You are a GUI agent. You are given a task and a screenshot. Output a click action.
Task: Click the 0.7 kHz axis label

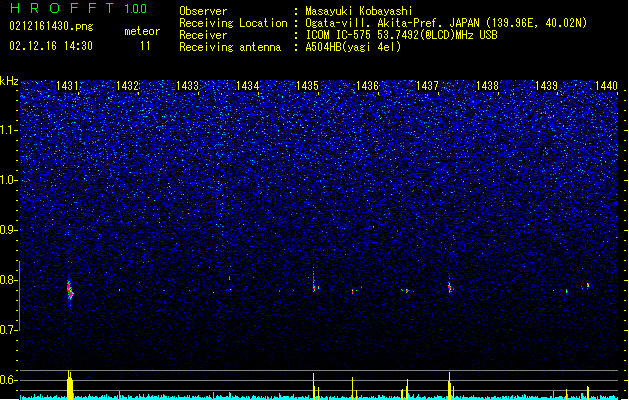[x=8, y=330]
